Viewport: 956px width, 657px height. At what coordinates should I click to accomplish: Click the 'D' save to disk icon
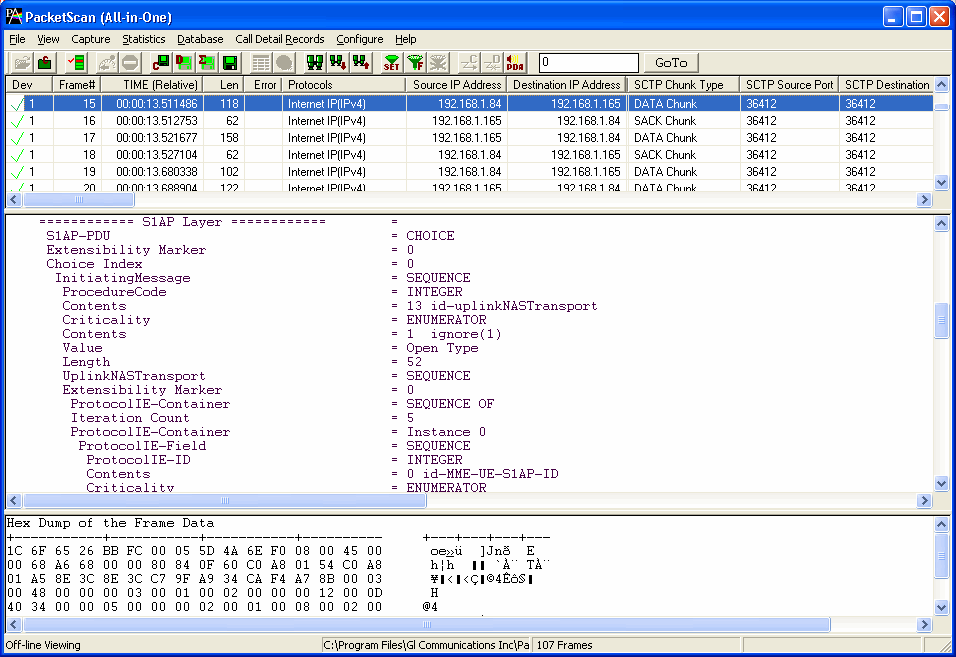coord(184,63)
